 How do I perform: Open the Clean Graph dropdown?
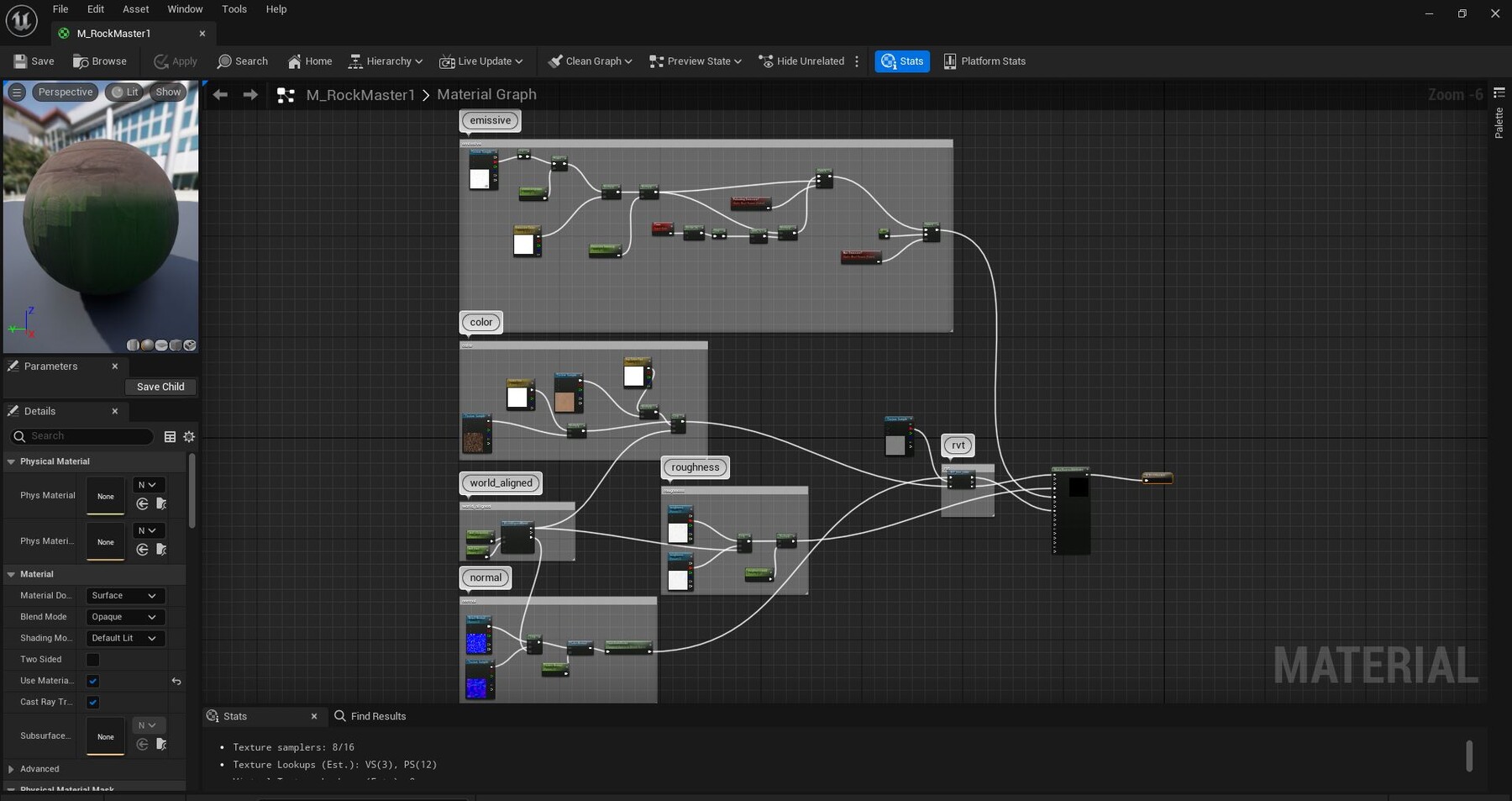[590, 61]
